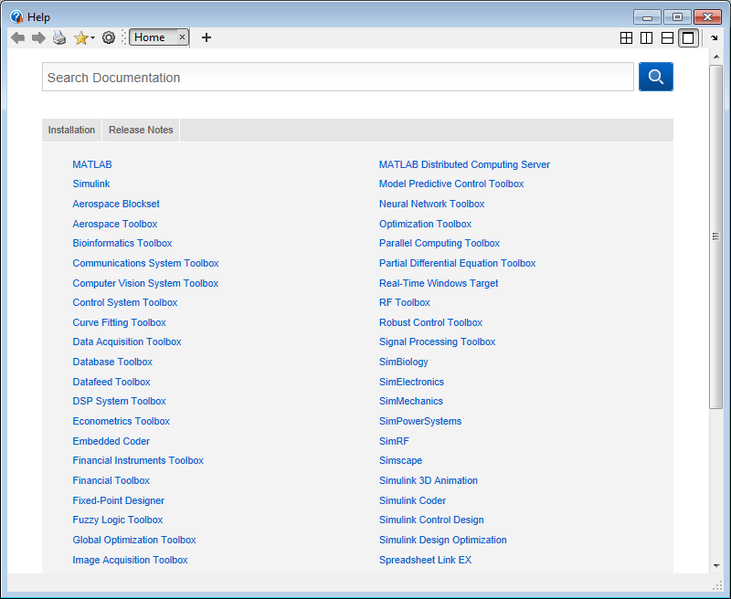Open Model Predictive Control Toolbox link

[x=451, y=184]
